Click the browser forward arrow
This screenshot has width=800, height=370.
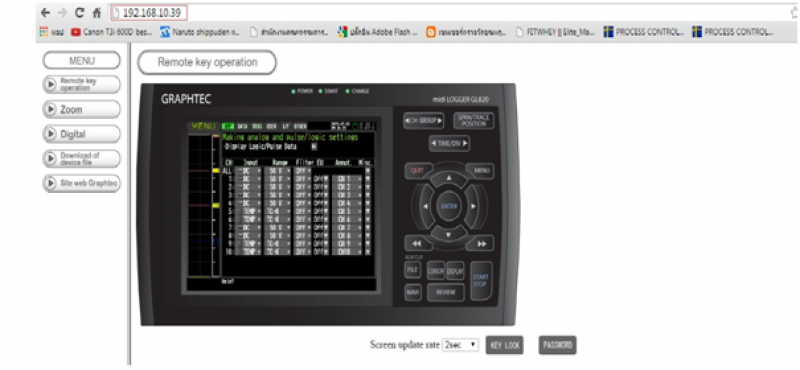pos(62,13)
